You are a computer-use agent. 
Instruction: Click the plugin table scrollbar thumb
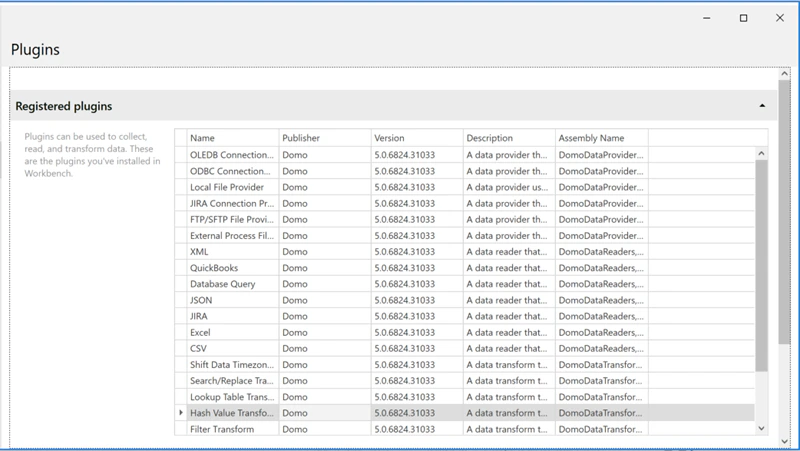[761, 265]
